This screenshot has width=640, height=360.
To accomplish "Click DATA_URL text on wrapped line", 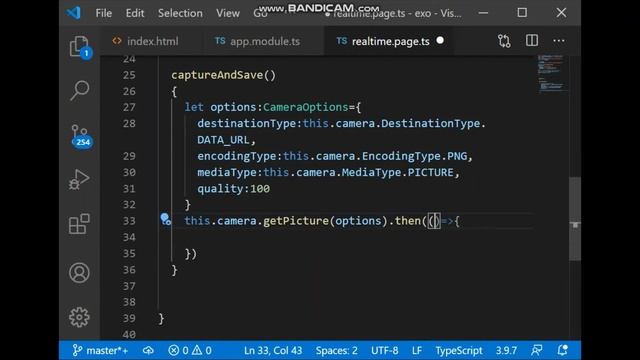I will coord(223,140).
